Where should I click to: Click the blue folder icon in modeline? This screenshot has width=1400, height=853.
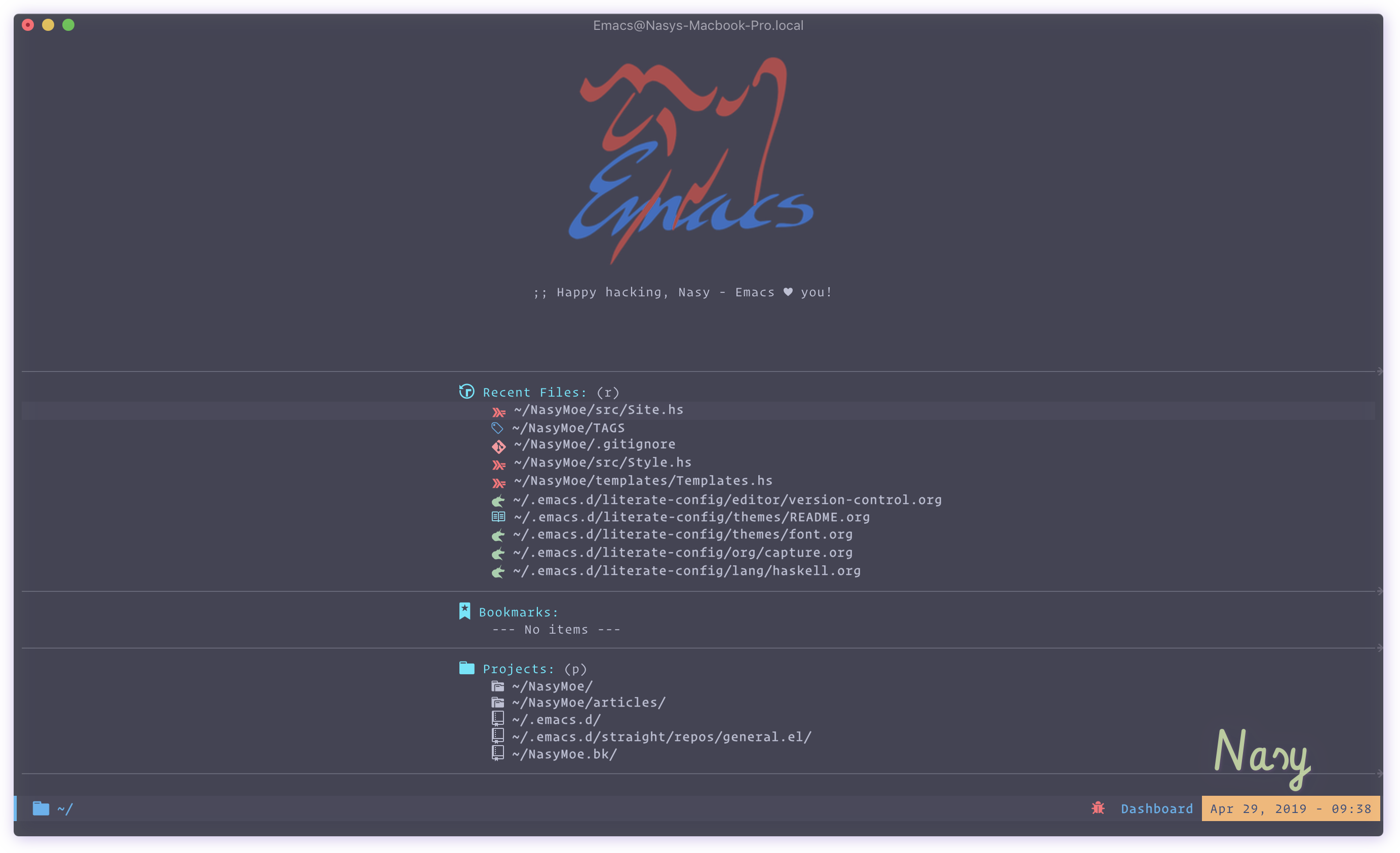point(41,808)
